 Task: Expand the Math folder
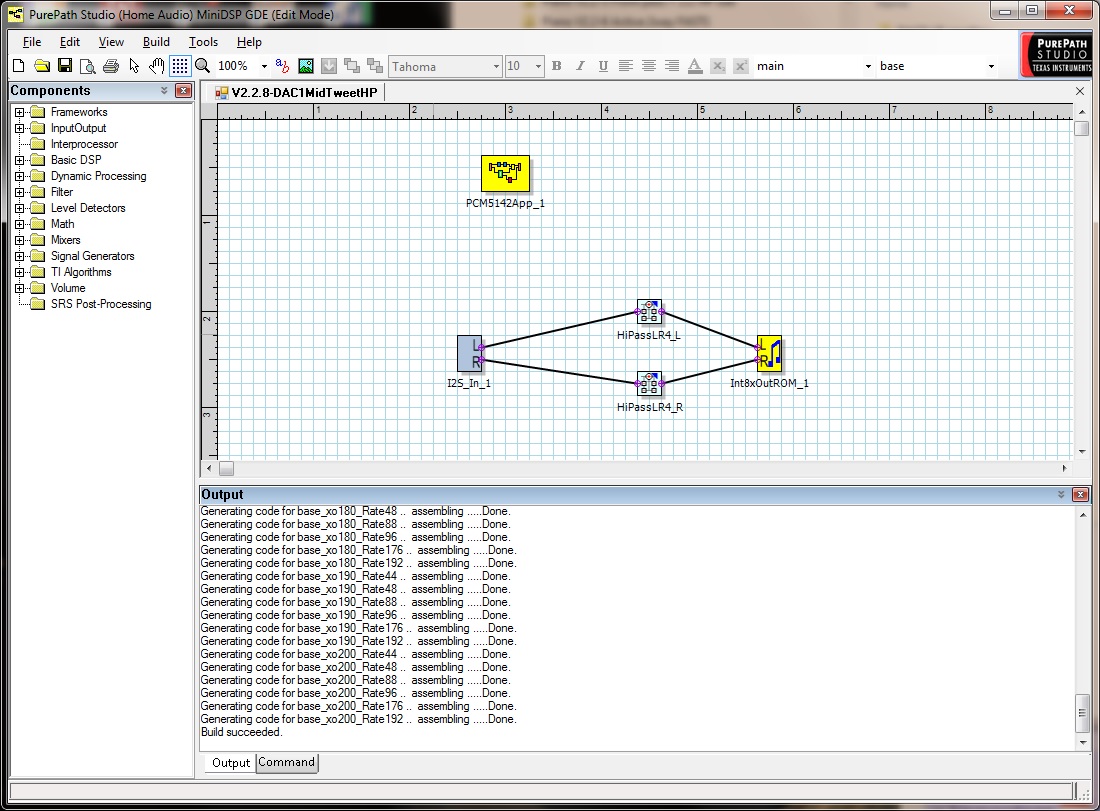(x=20, y=224)
